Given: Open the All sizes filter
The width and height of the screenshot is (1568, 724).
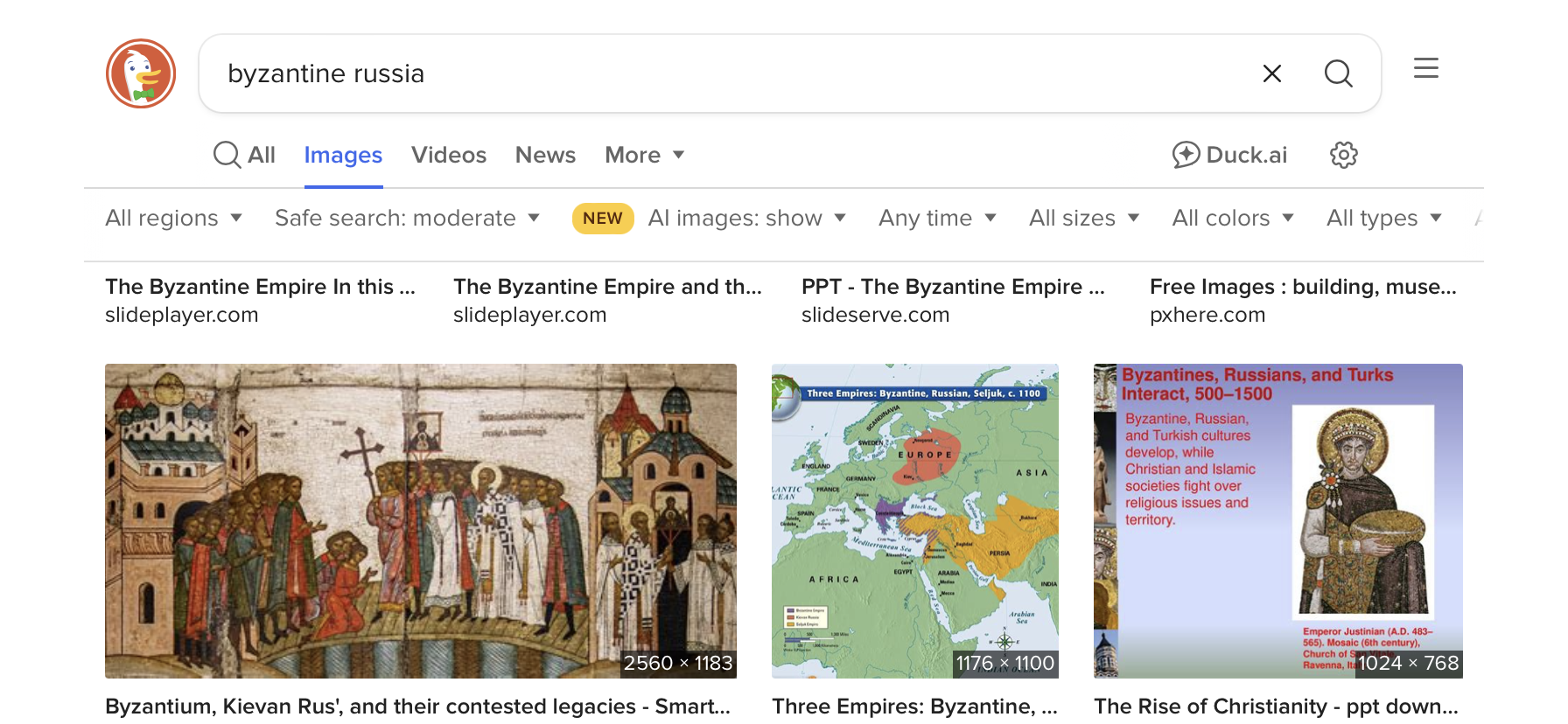Looking at the screenshot, I should (x=1083, y=218).
